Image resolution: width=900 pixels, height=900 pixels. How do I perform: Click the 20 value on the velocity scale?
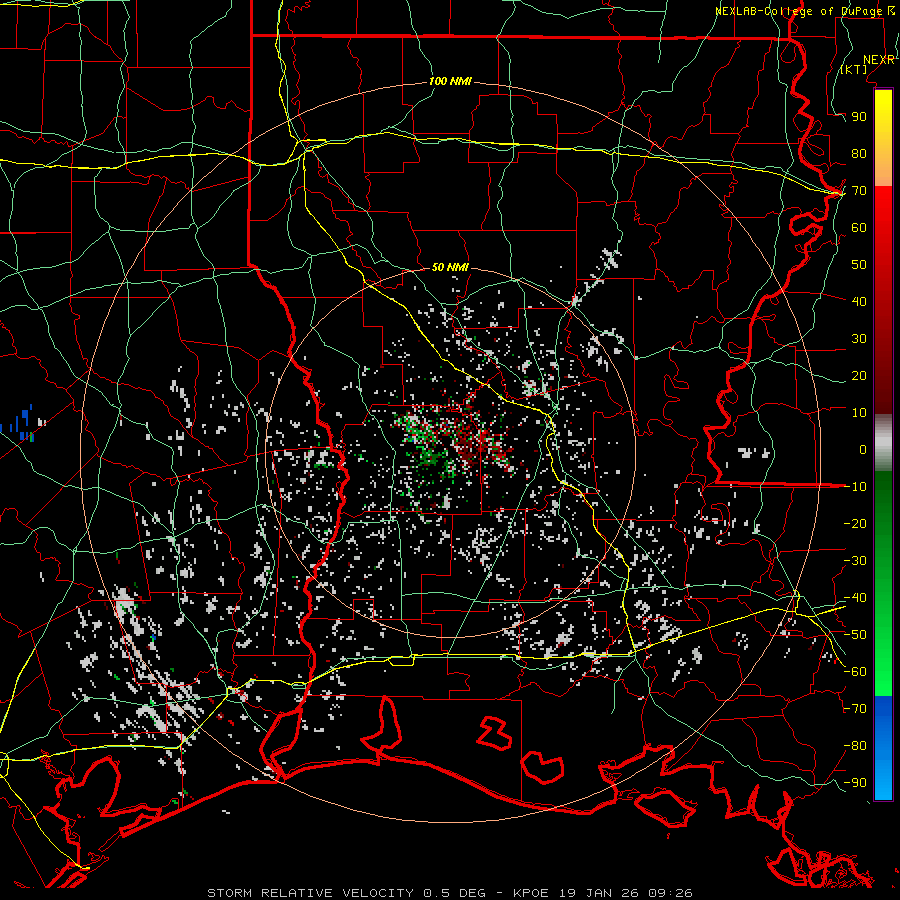click(x=859, y=376)
